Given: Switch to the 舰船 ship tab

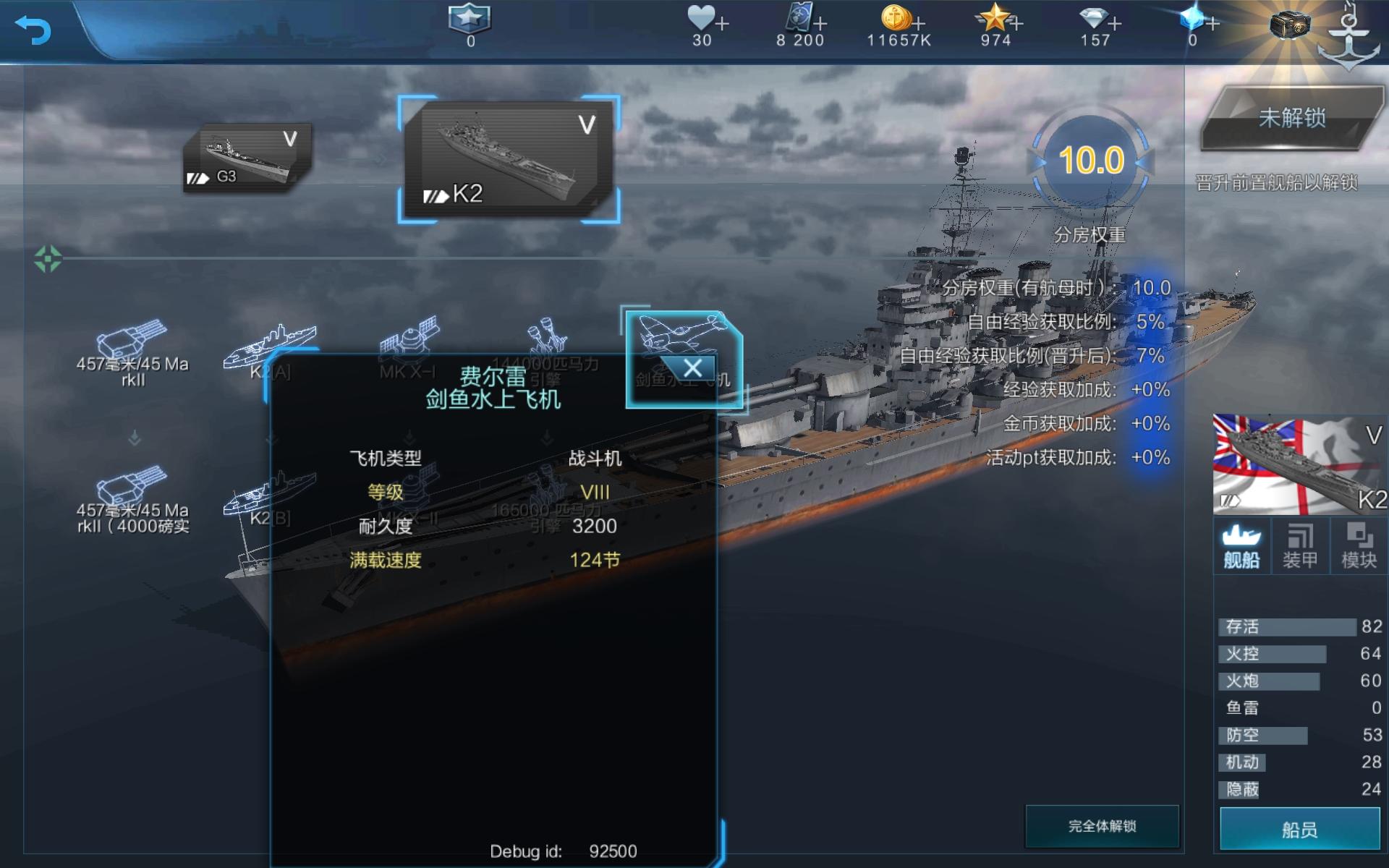Looking at the screenshot, I should [x=1241, y=545].
